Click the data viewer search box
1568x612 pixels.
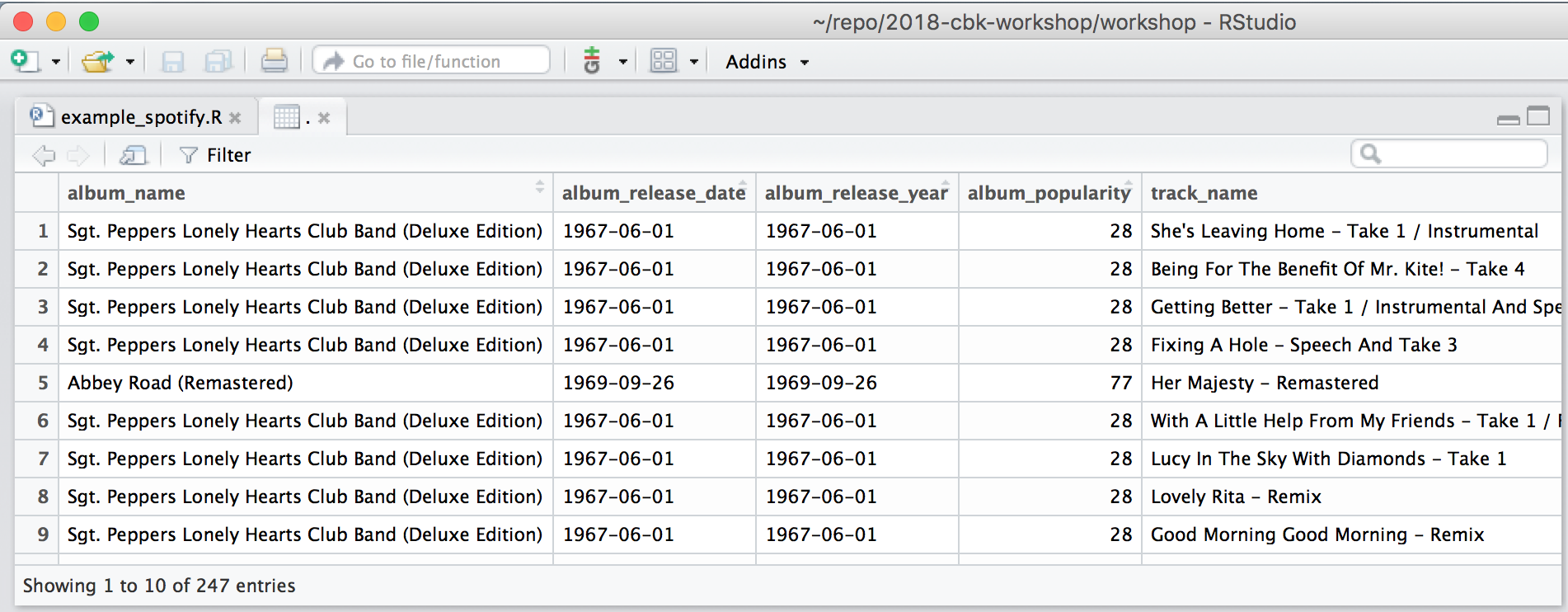click(1448, 153)
